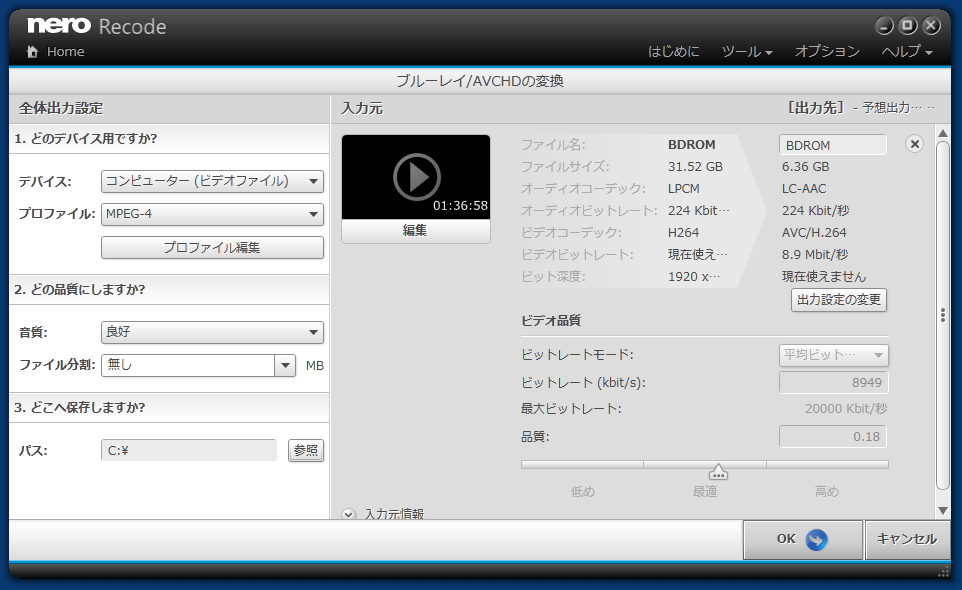
Task: Click the three-dot panel splitter handle
Action: pyautogui.click(x=943, y=315)
